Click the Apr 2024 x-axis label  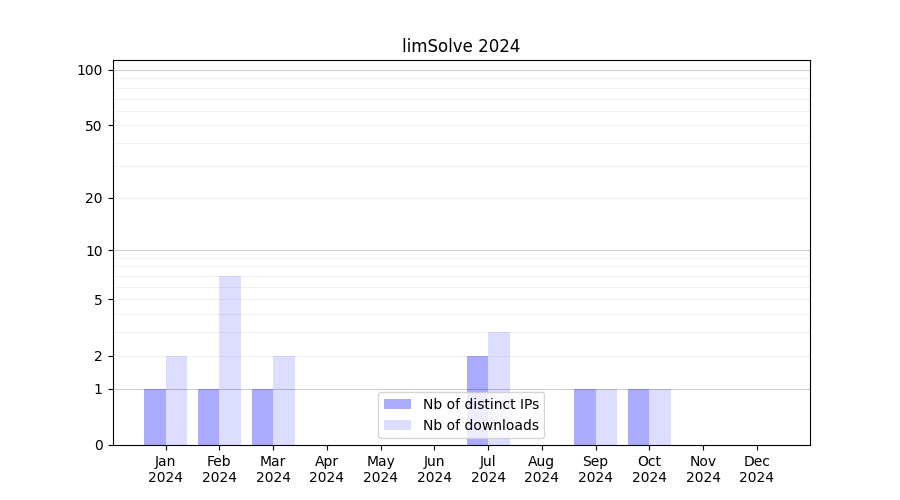(x=327, y=469)
